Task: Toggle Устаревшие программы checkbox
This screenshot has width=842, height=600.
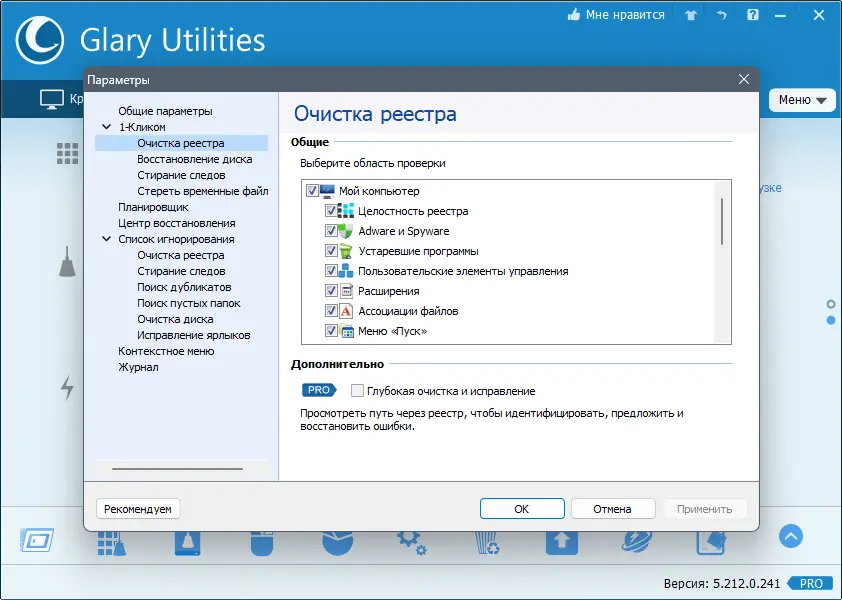Action: pyautogui.click(x=331, y=251)
